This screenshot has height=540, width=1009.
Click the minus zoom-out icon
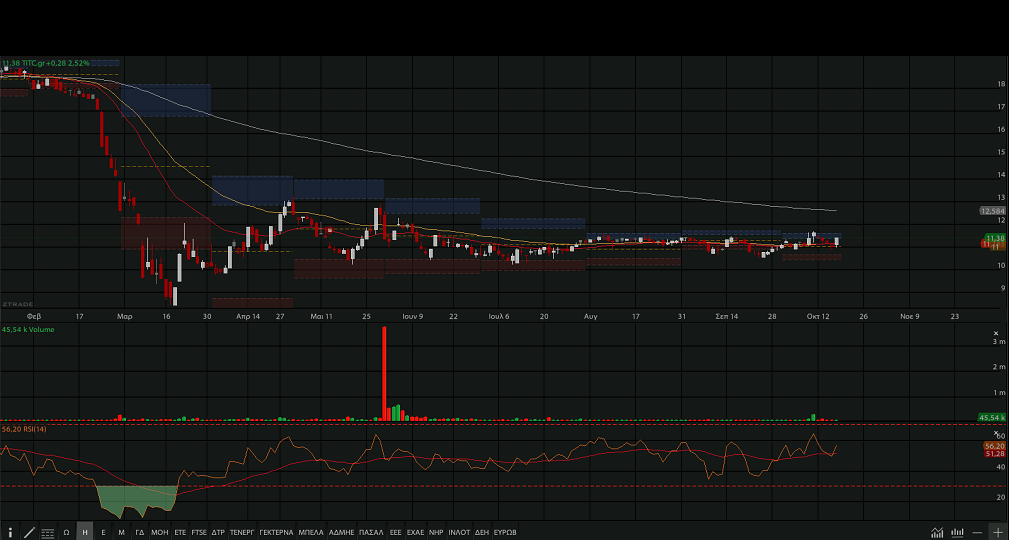coord(977,532)
